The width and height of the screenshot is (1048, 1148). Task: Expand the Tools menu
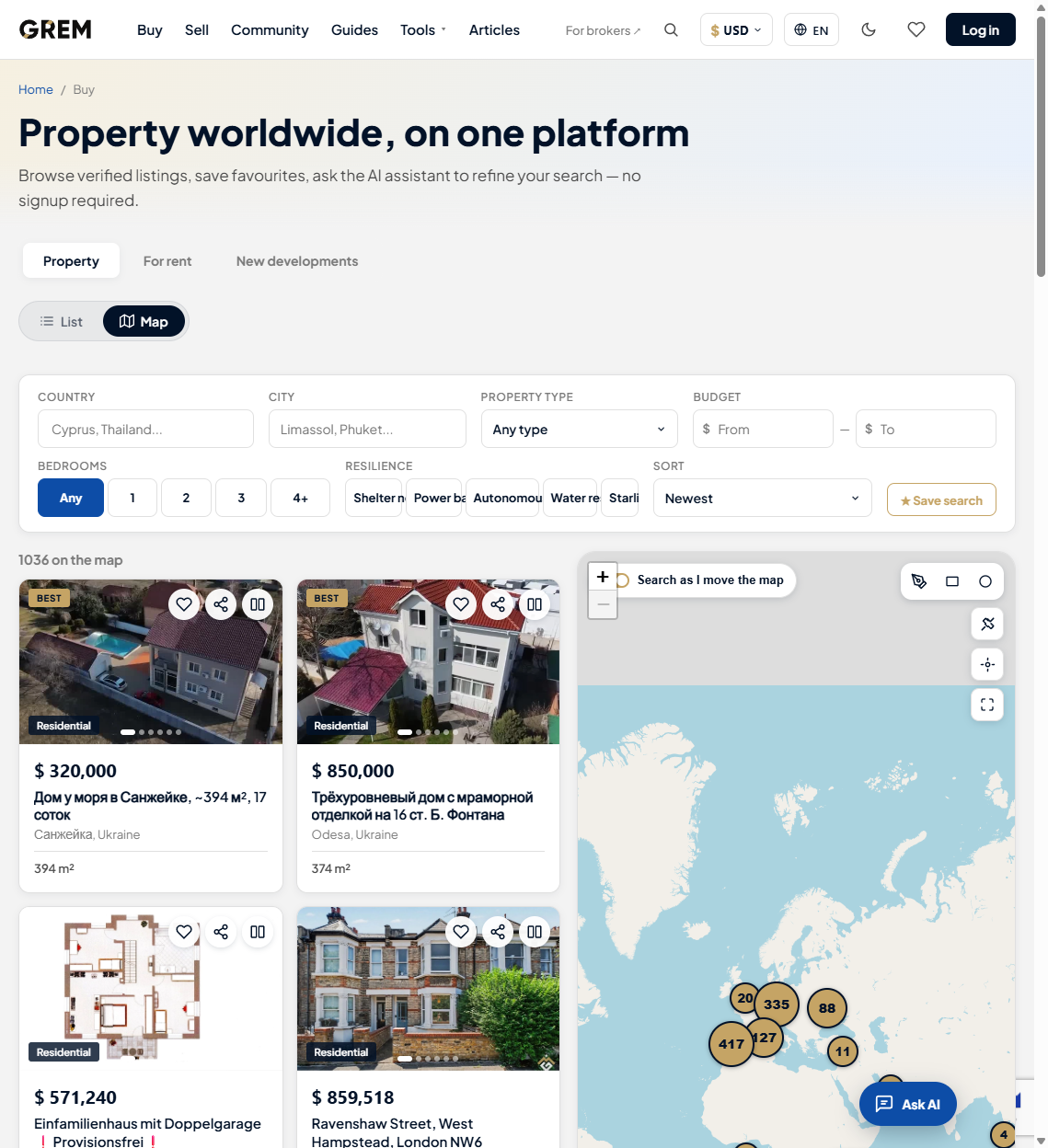[x=423, y=29]
